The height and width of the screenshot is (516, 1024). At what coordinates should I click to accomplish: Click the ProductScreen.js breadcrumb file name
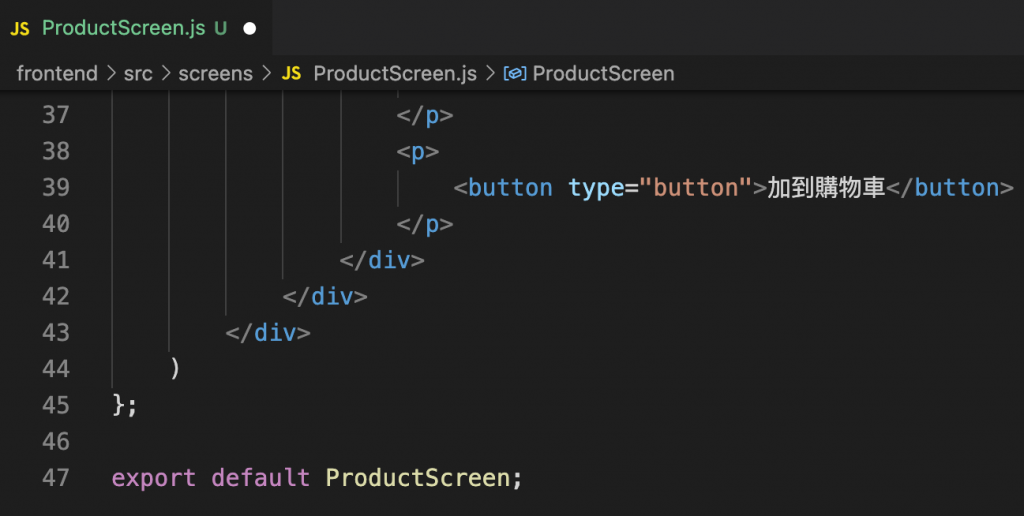395,74
